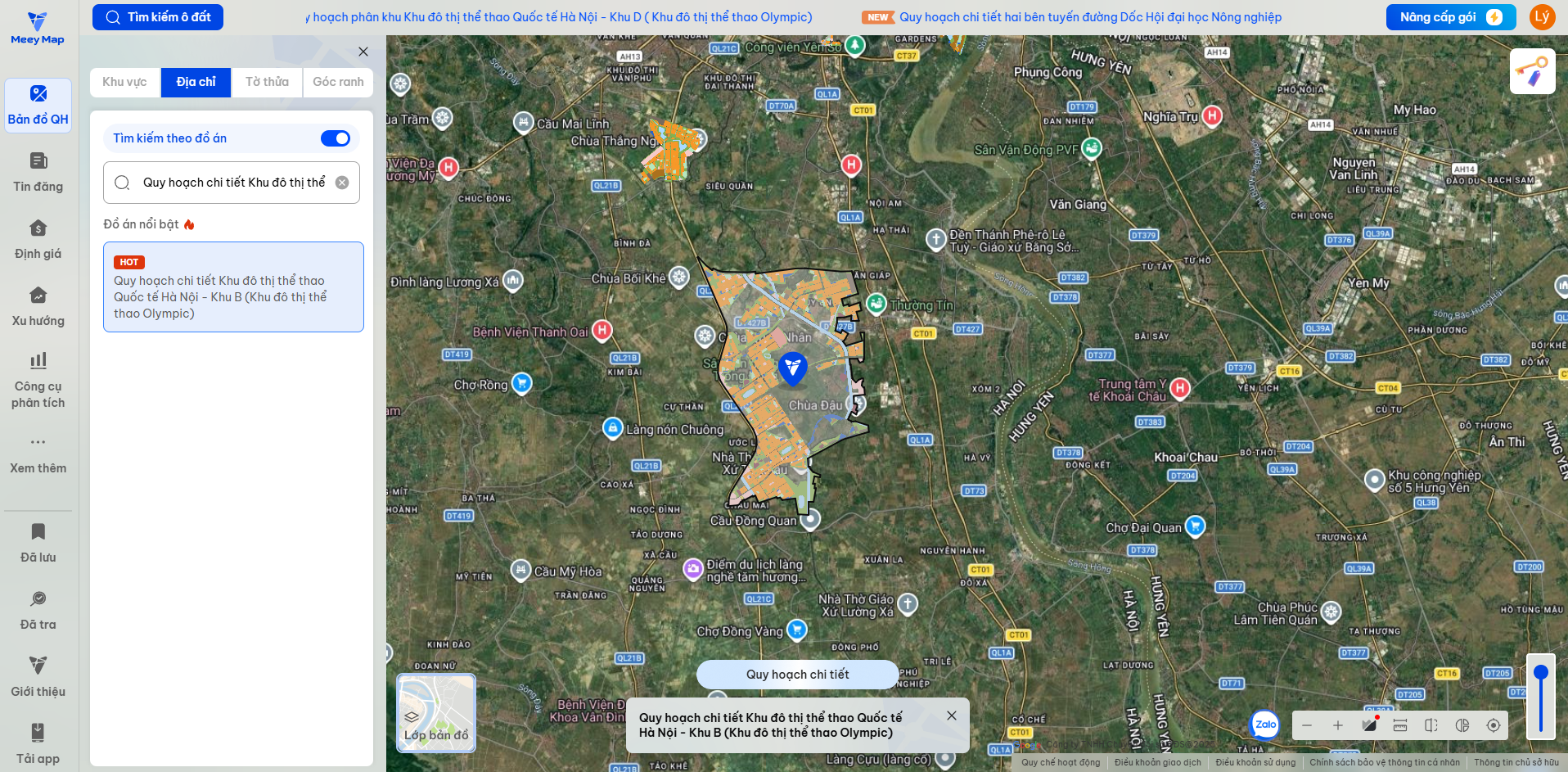Open the Định giá valuation section

[38, 240]
